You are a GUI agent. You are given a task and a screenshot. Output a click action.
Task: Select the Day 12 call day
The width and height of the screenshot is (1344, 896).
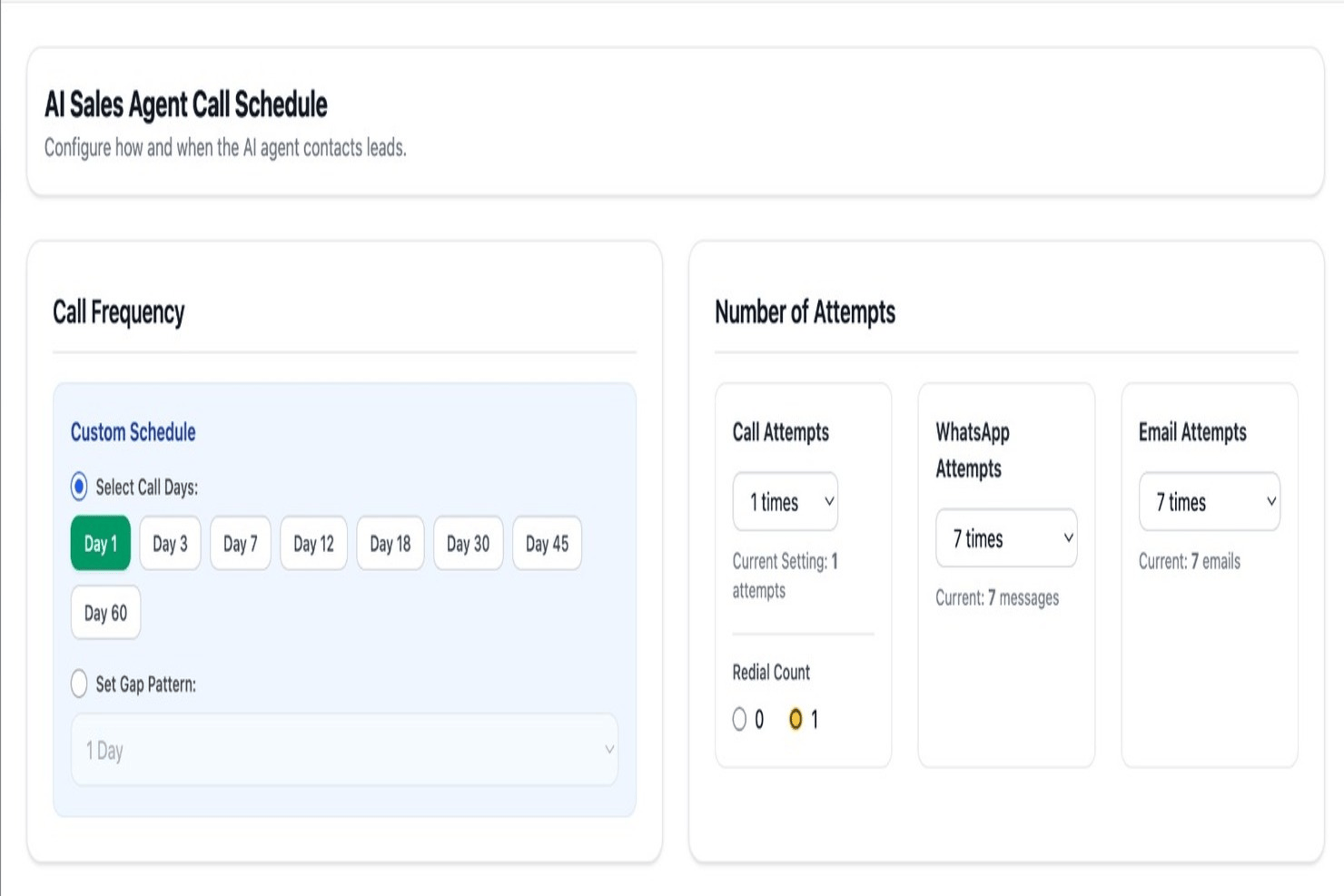tap(313, 543)
